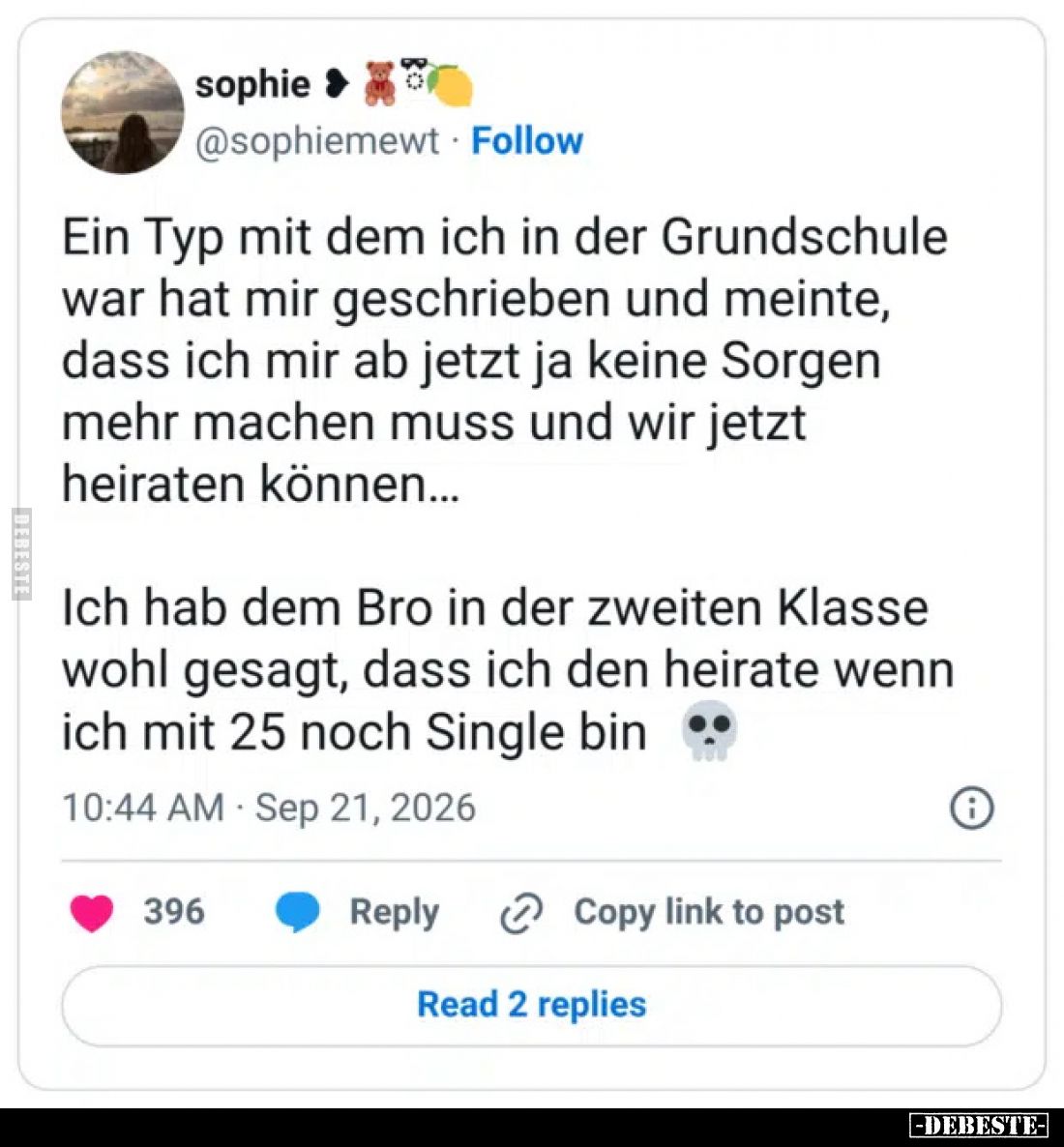This screenshot has height=1147, width=1064.
Task: Click the sophie display name
Action: pos(253,84)
